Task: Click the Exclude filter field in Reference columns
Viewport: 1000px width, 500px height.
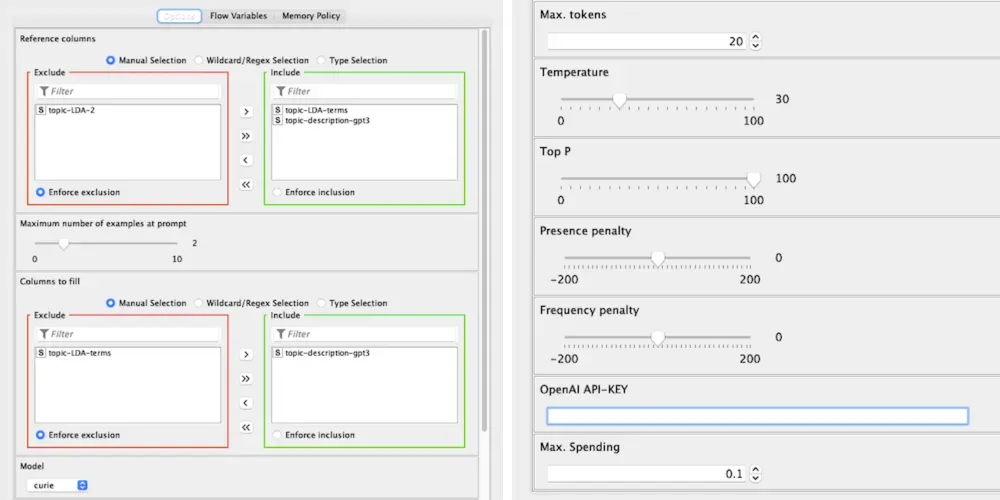Action: click(x=128, y=91)
